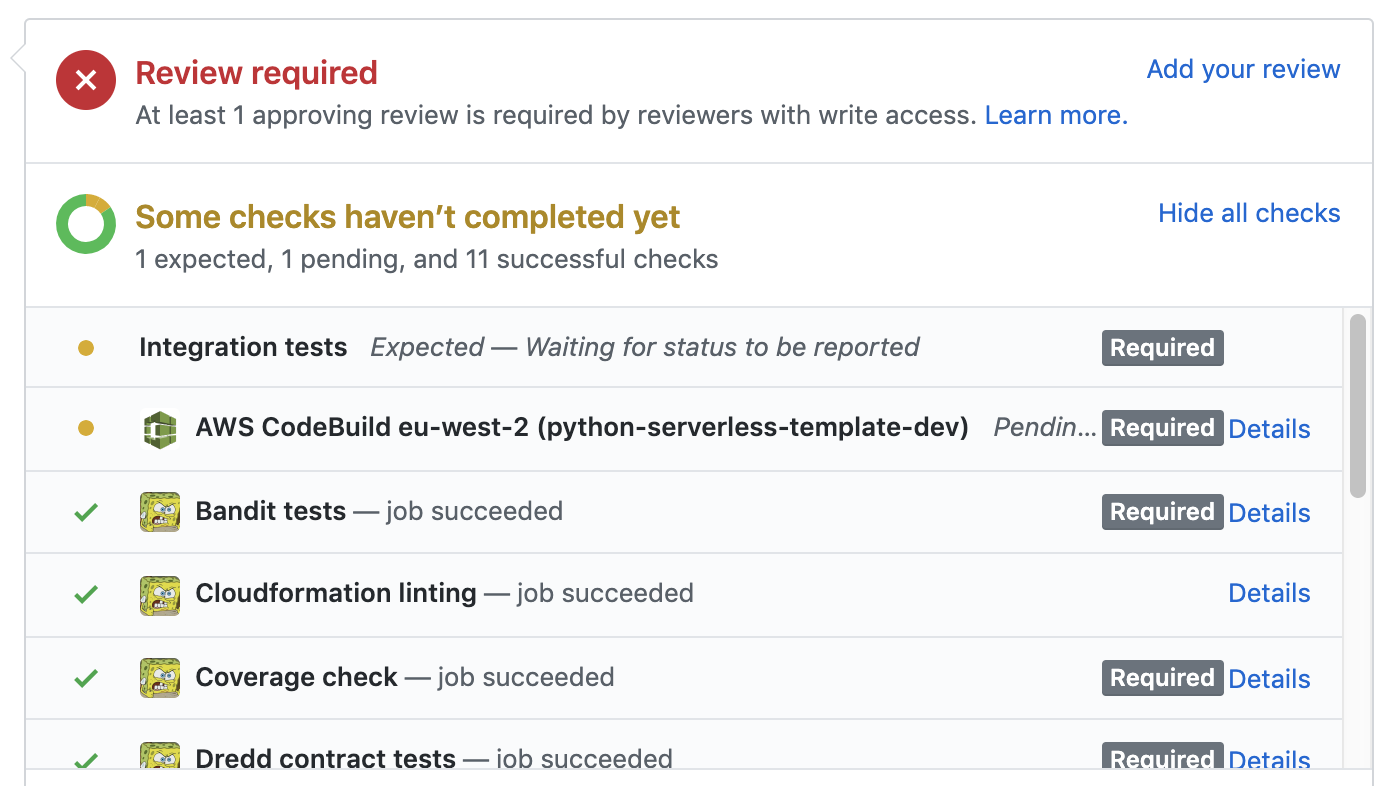Click the checks list scrollbar thumb

point(1357,405)
